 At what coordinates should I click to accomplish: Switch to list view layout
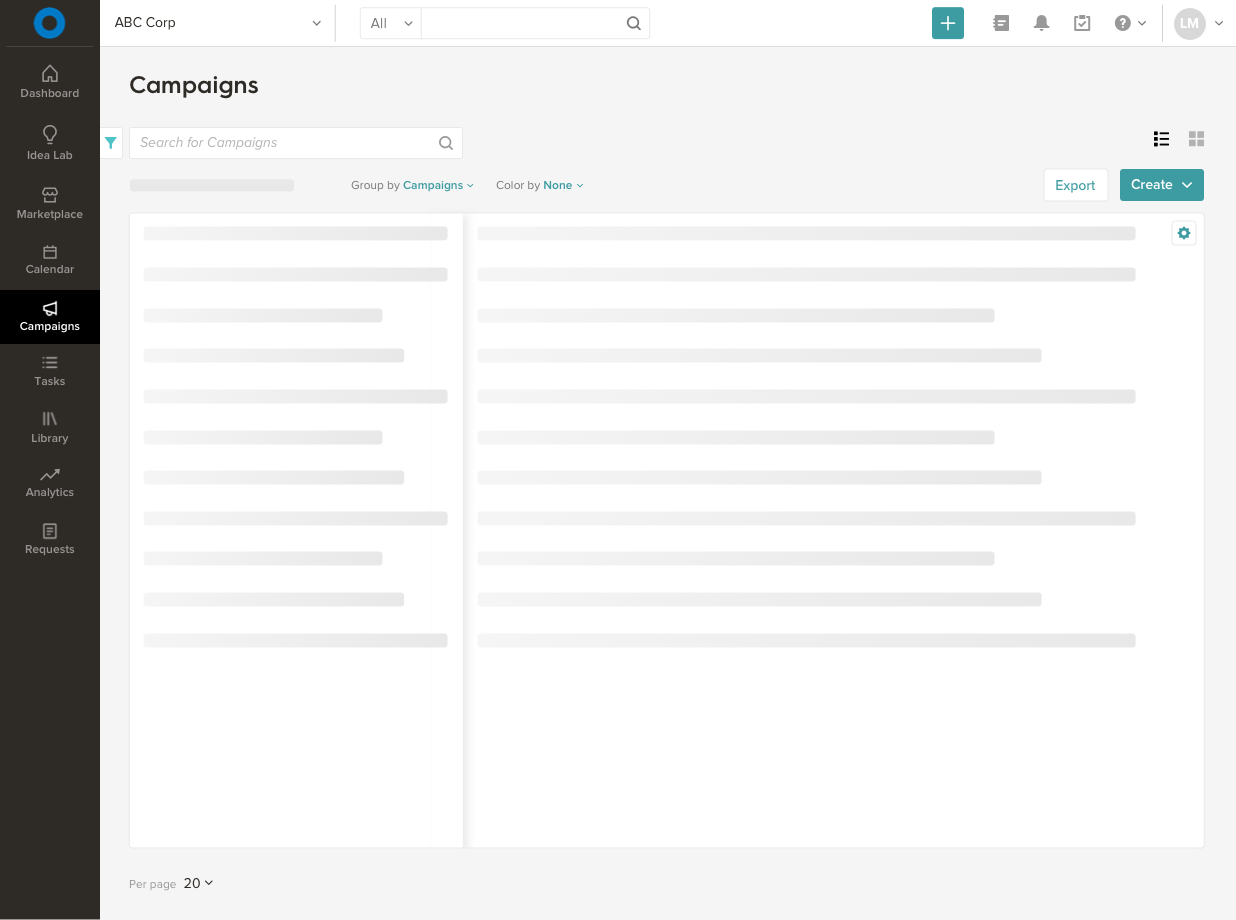tap(1161, 139)
